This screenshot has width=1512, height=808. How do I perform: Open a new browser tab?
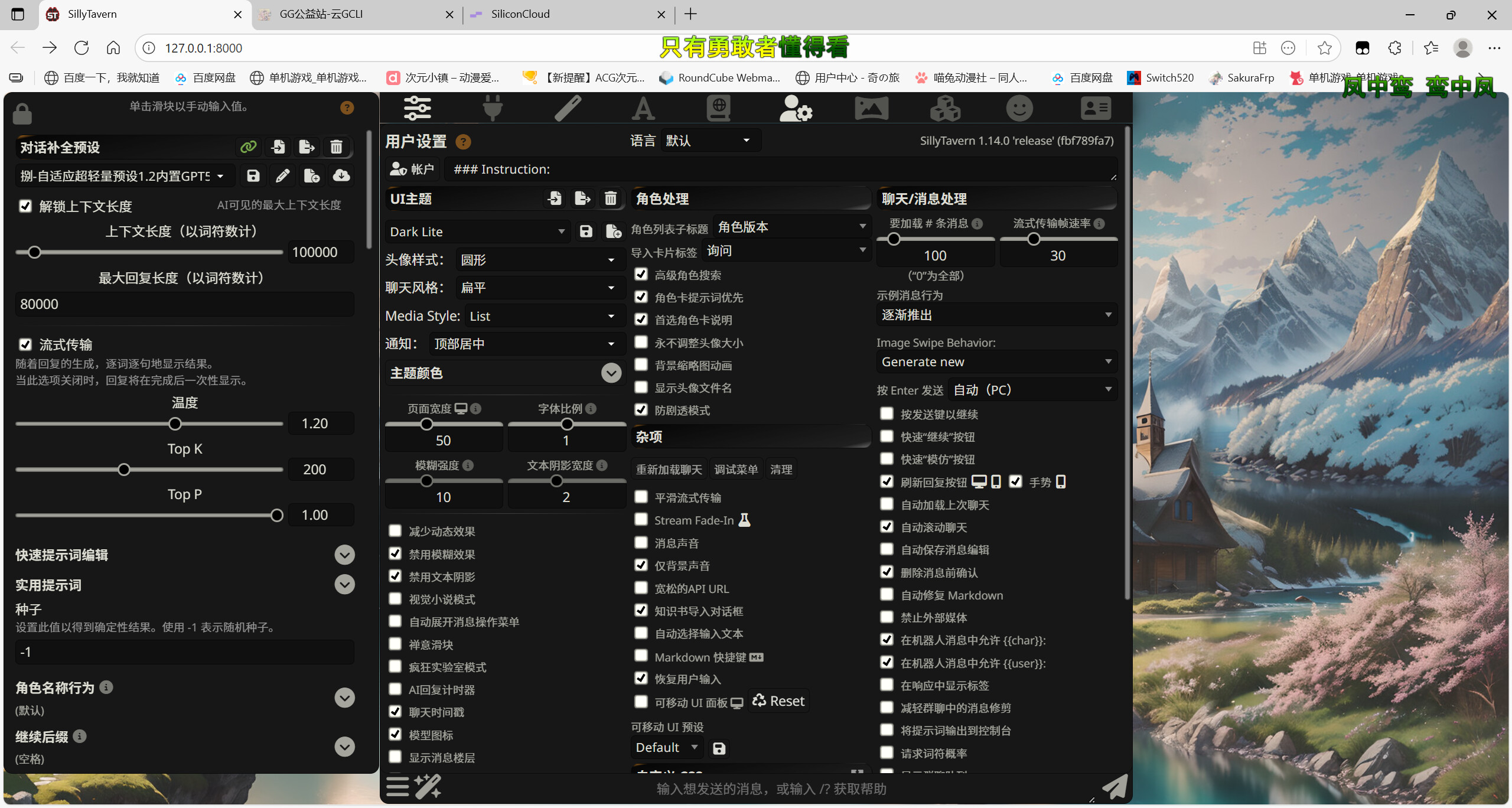coord(690,14)
